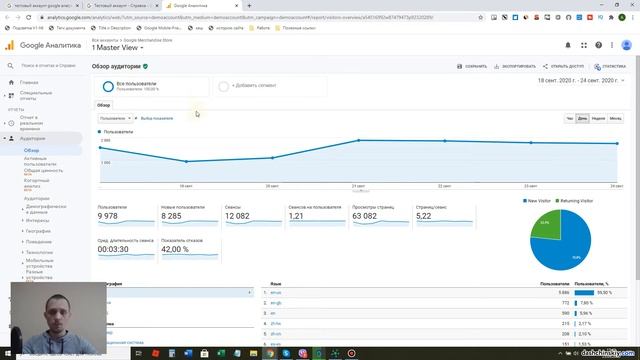The image size is (640, 360).
Task: Open the Специальные отчеты dashboard icon
Action: click(x=11, y=96)
